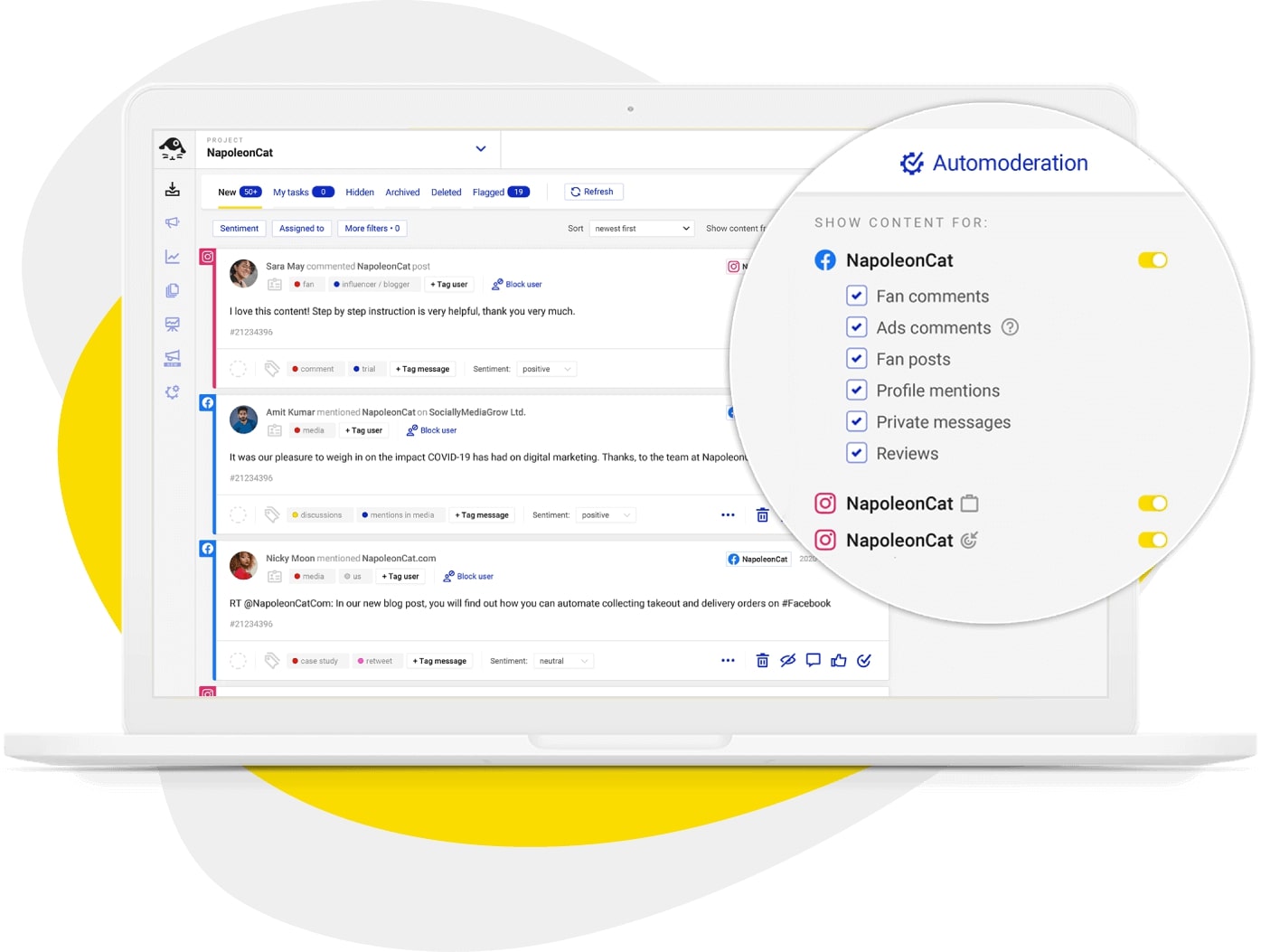Toggle the Instagram NapoleonCat ads-target profile switch
The image size is (1261, 952).
tap(1153, 541)
